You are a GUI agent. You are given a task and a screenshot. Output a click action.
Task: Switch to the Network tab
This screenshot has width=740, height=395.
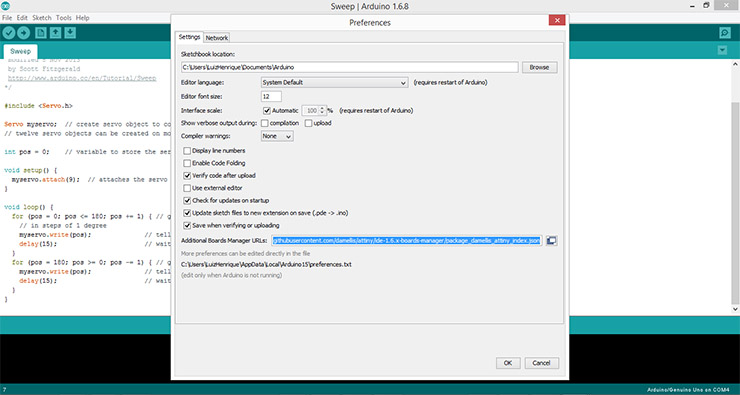coord(217,38)
